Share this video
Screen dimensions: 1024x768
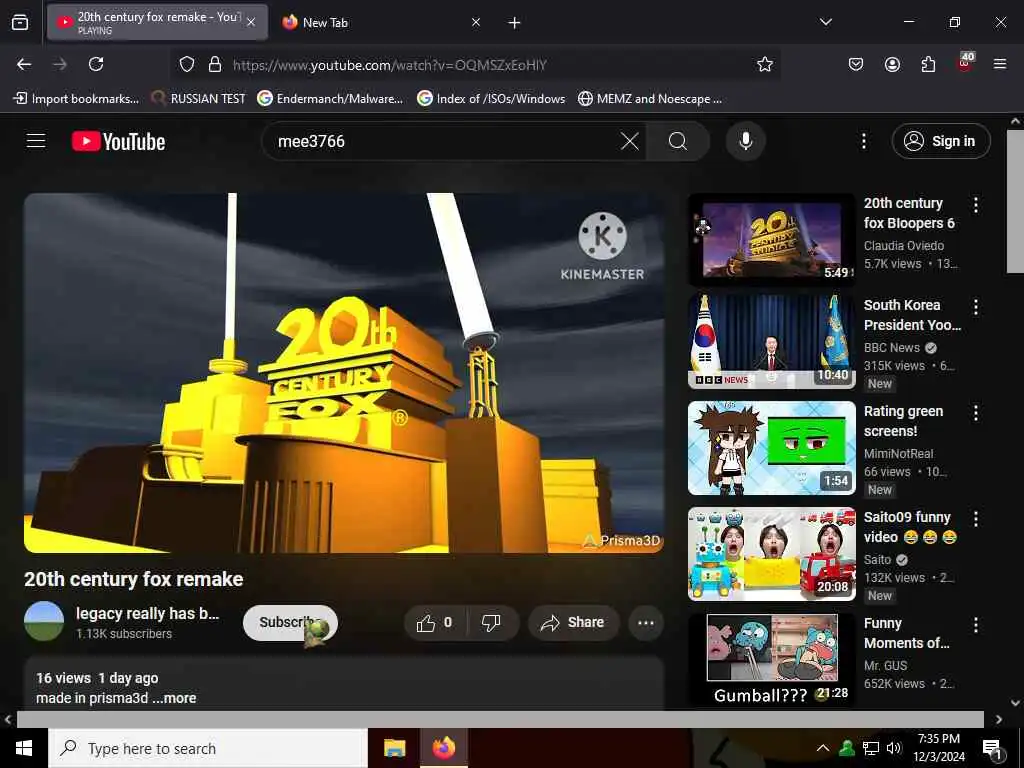coord(573,622)
